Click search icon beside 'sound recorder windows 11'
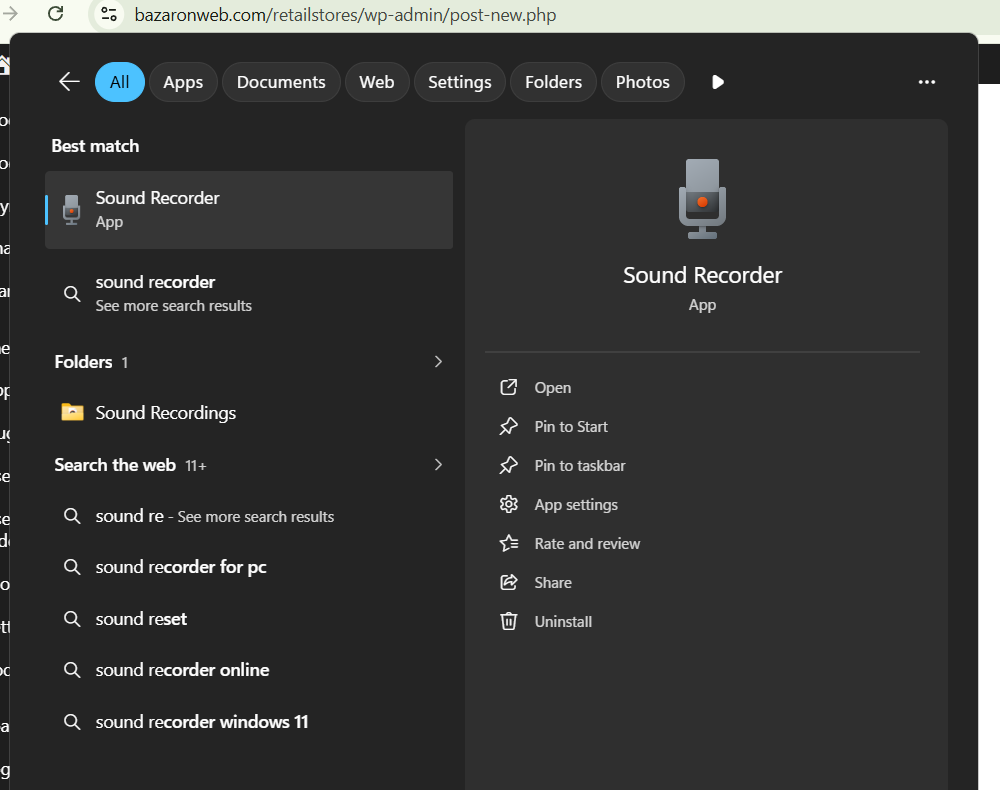 (x=72, y=721)
